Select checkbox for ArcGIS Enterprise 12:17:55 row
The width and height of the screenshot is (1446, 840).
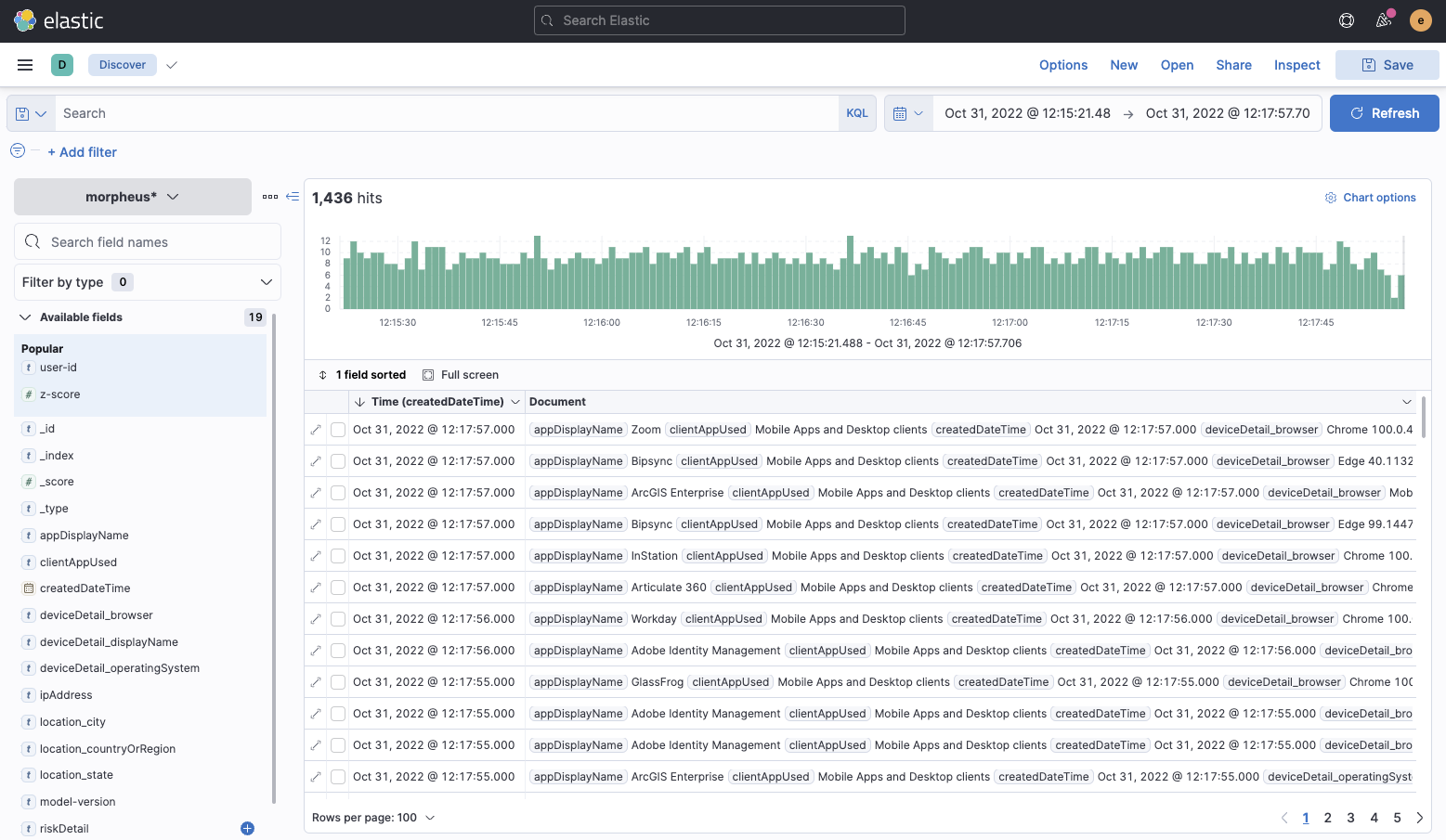pos(338,777)
